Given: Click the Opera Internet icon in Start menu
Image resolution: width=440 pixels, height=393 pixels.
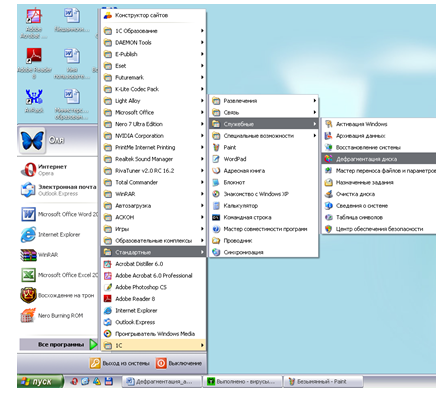Looking at the screenshot, I should pos(28,170).
